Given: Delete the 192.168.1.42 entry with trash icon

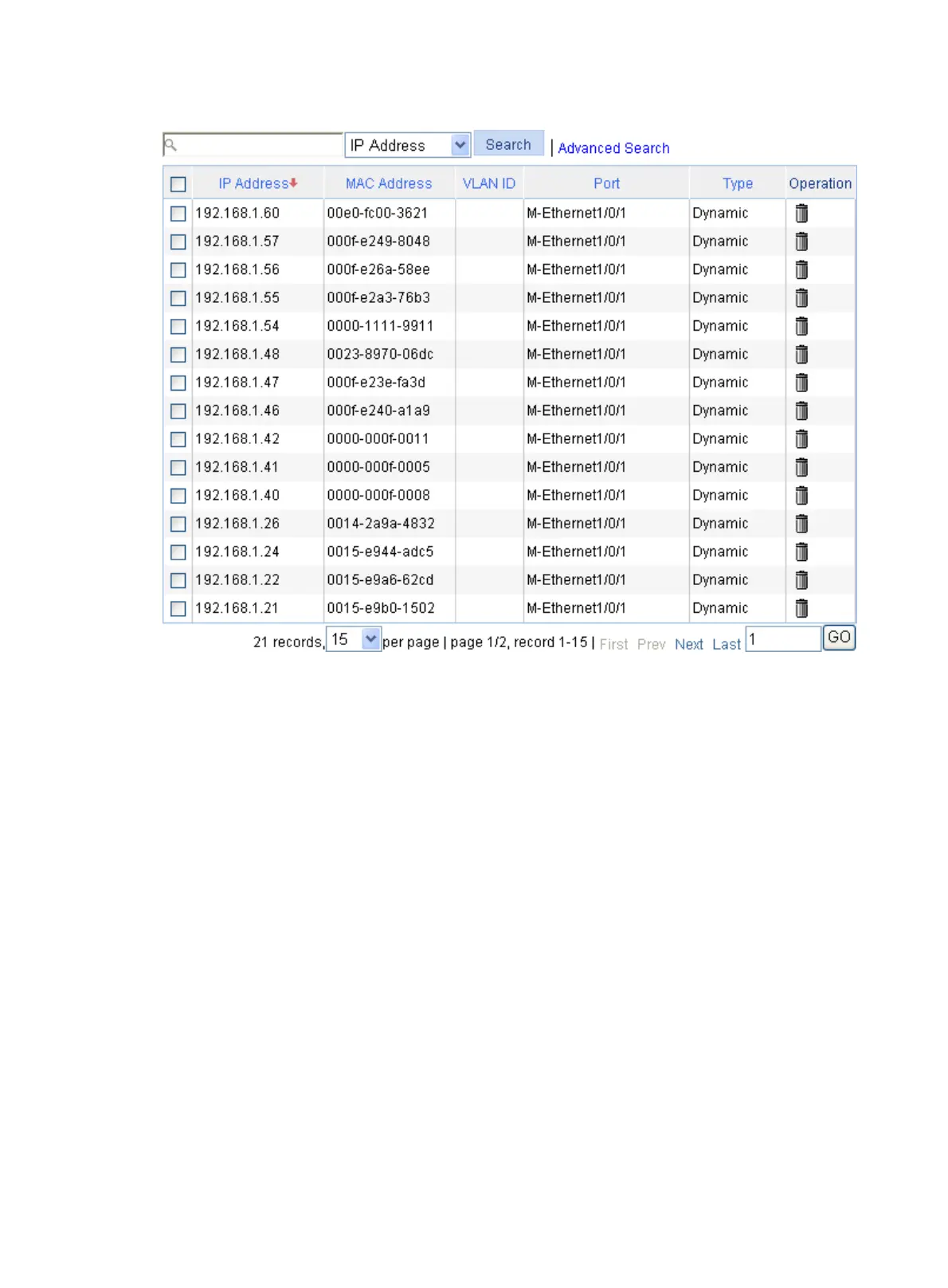Looking at the screenshot, I should click(x=801, y=438).
